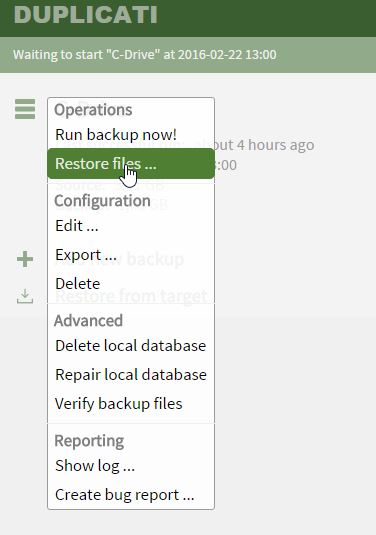Click the Restore from target link
Image resolution: width=376 pixels, height=535 pixels.
pyautogui.click(x=131, y=296)
